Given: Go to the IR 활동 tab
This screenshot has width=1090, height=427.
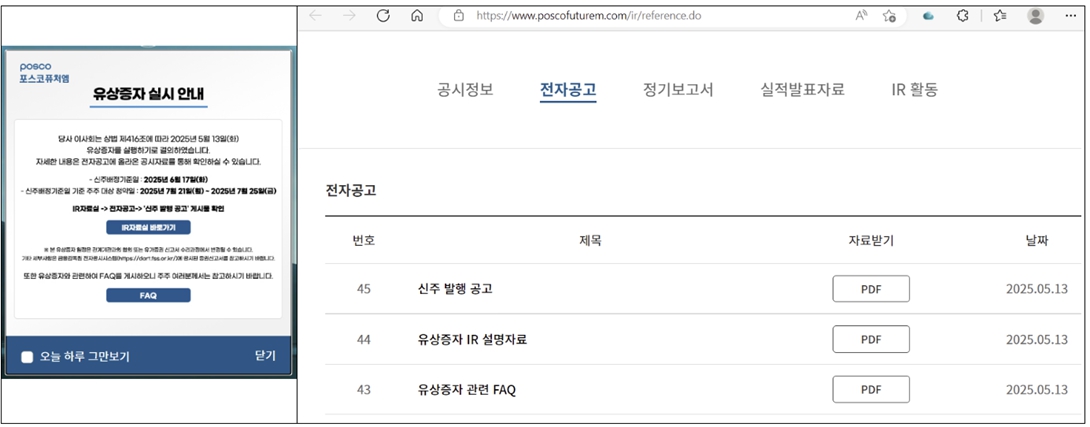Looking at the screenshot, I should [914, 90].
